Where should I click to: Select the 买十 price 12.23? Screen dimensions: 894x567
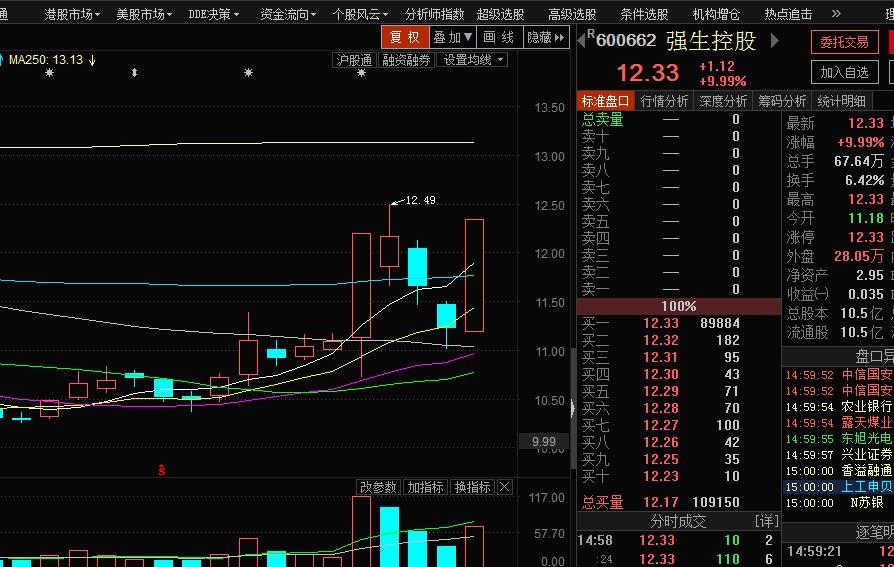click(661, 476)
